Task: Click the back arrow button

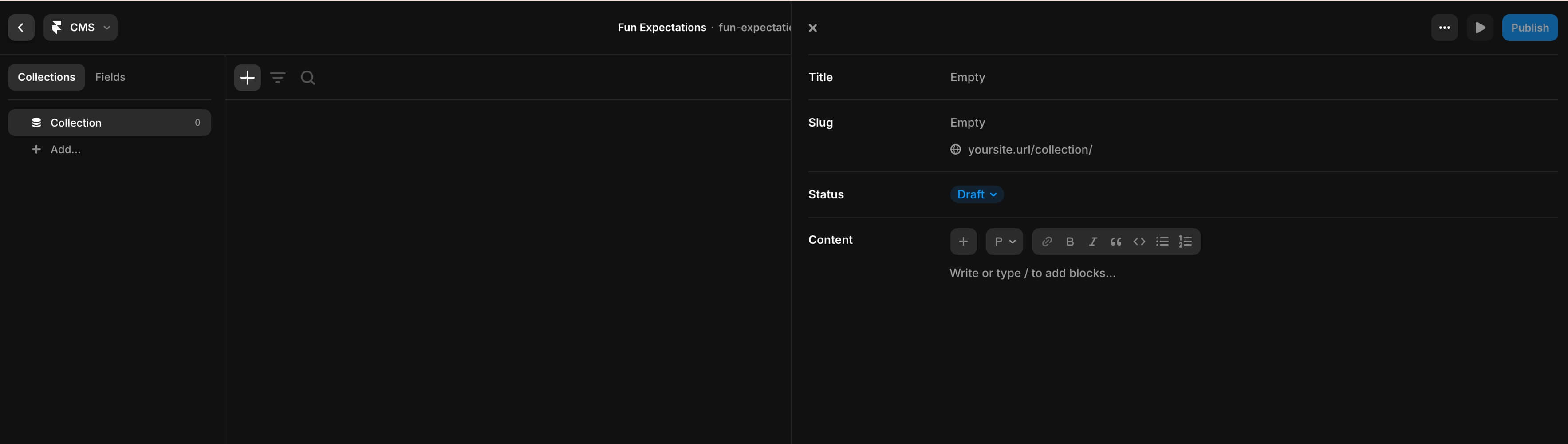Action: [x=21, y=28]
